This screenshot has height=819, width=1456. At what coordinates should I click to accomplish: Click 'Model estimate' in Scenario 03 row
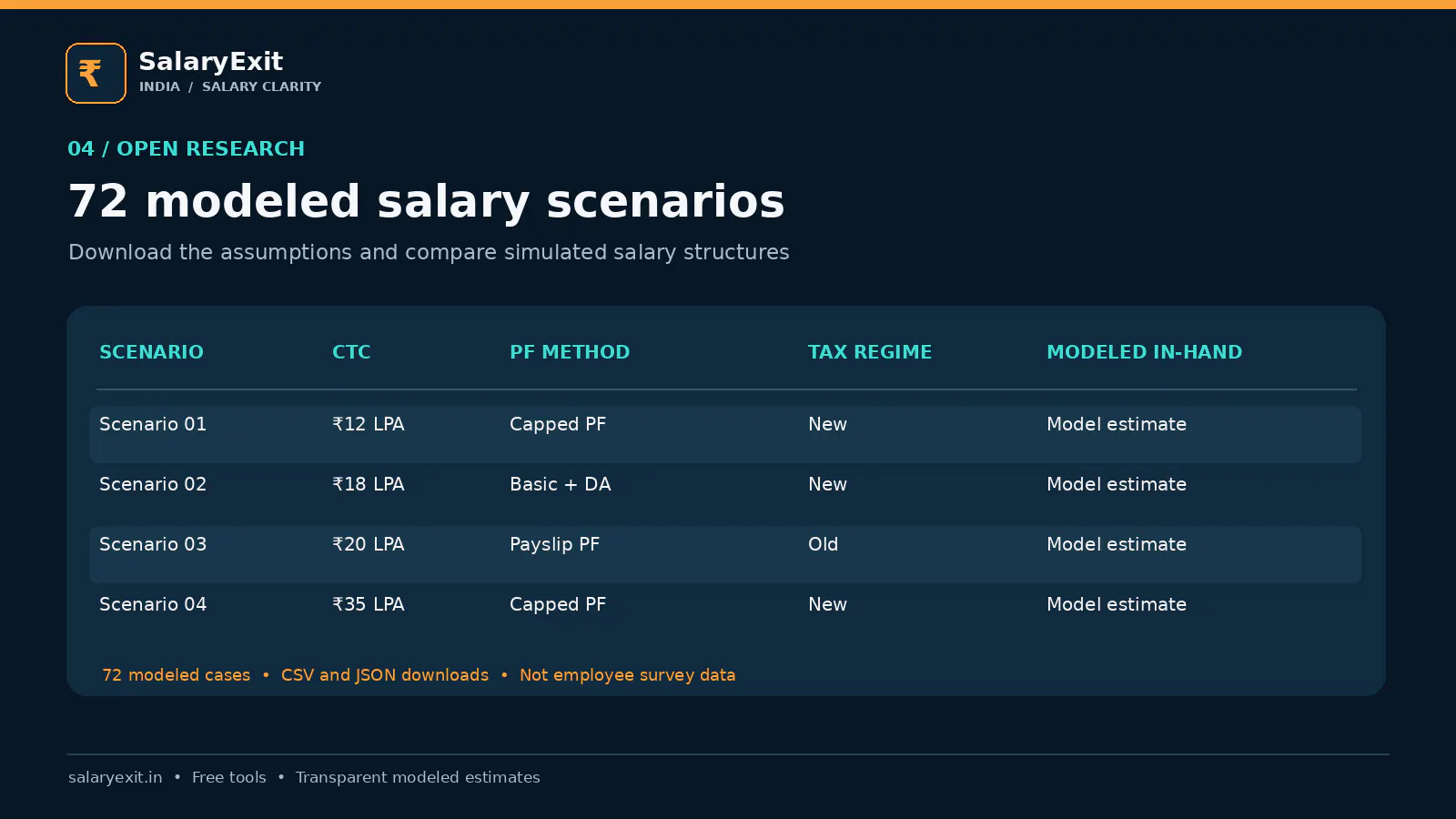pyautogui.click(x=1117, y=544)
